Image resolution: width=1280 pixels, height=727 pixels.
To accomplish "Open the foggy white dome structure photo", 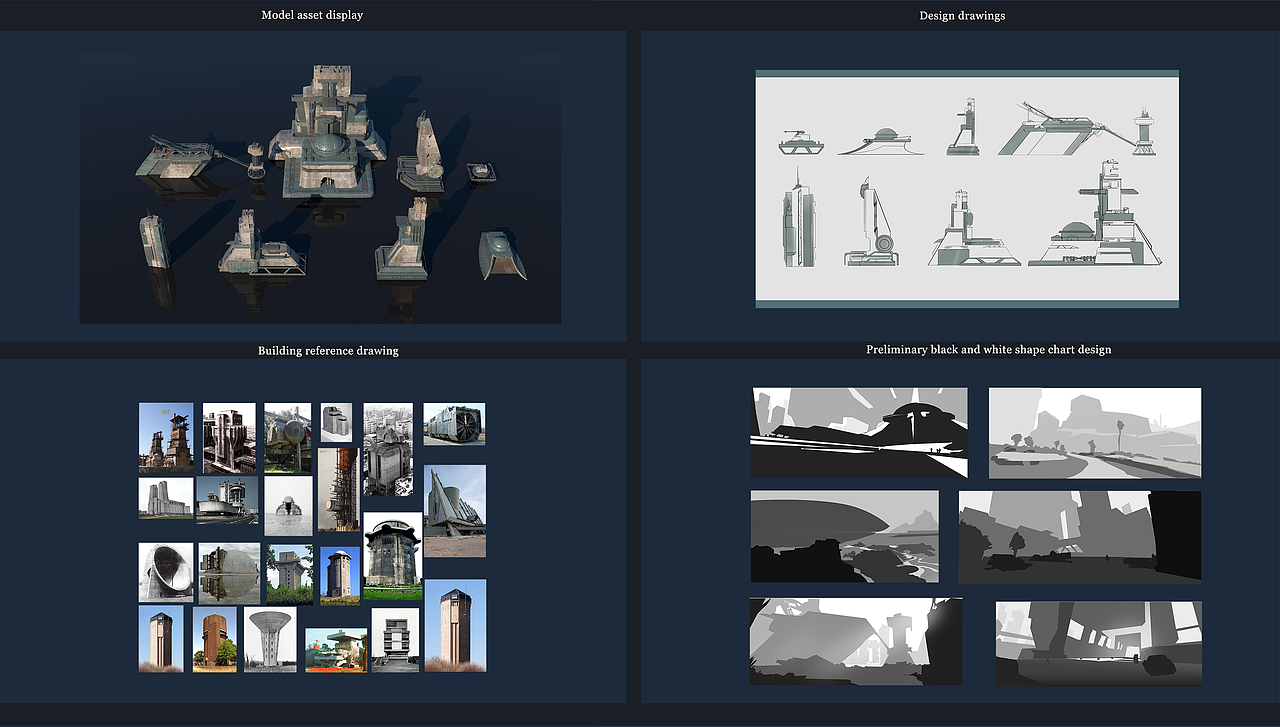I will coord(288,506).
